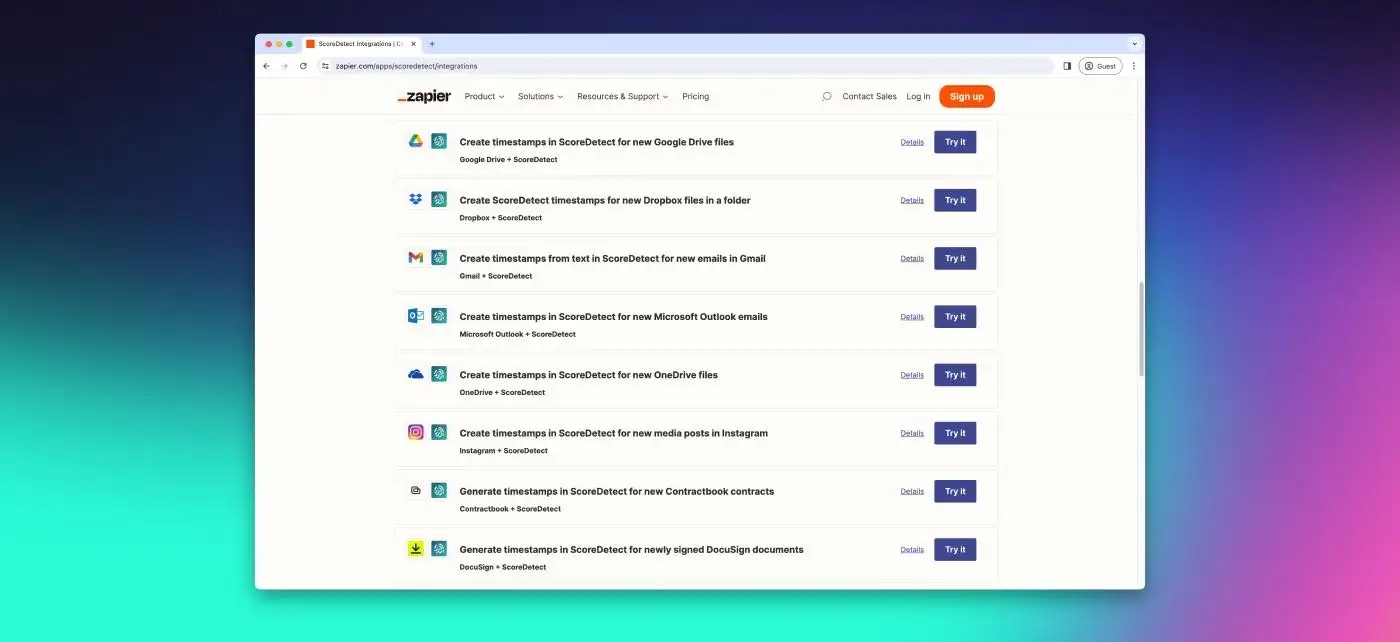Click the browser address bar

click(680, 66)
